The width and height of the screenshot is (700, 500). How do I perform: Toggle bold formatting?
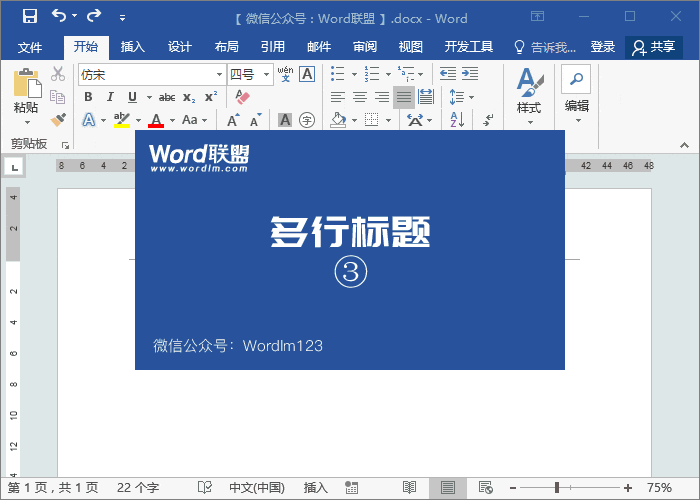[88, 97]
